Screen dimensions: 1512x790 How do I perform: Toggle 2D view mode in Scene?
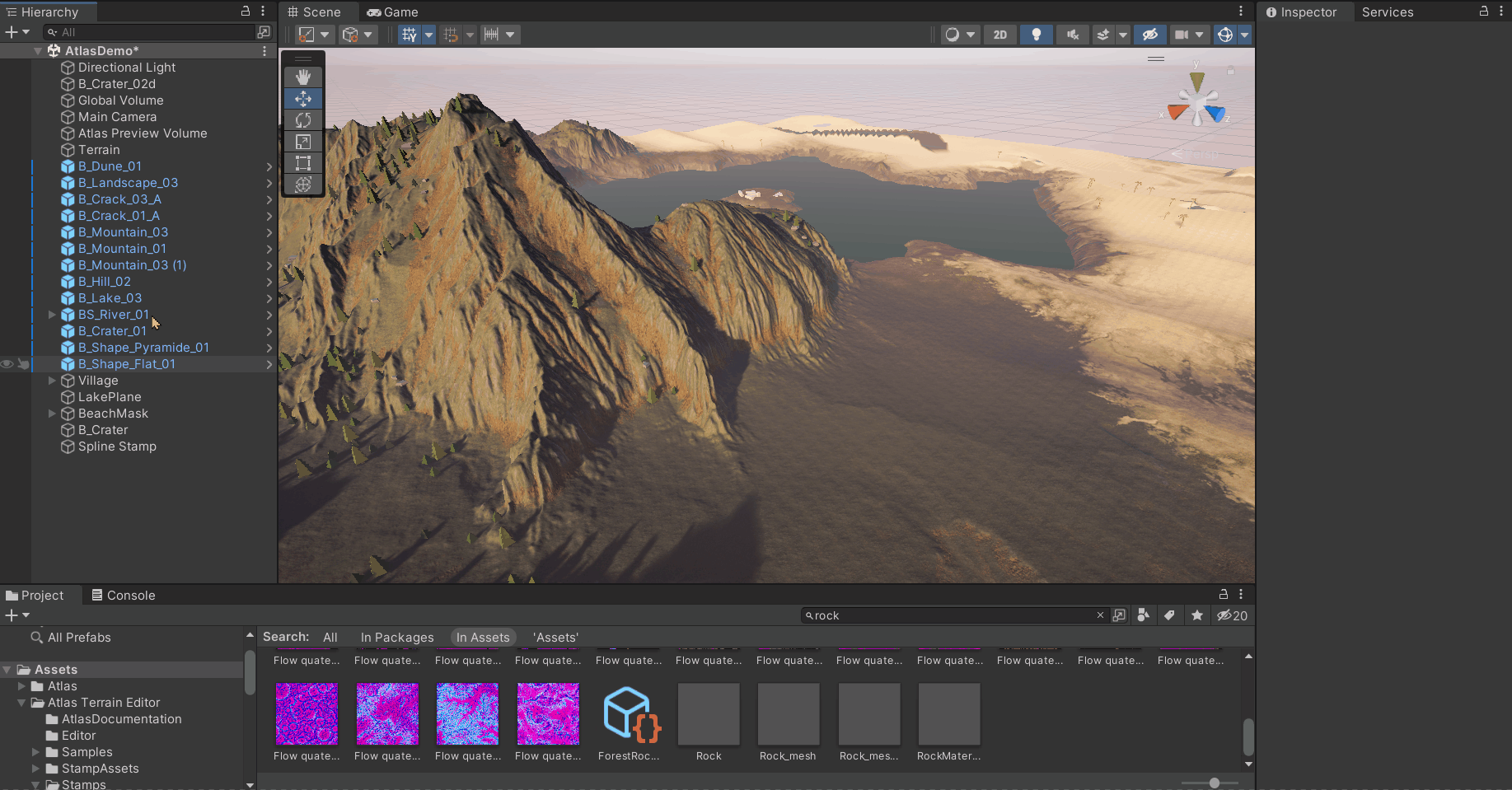pos(999,35)
